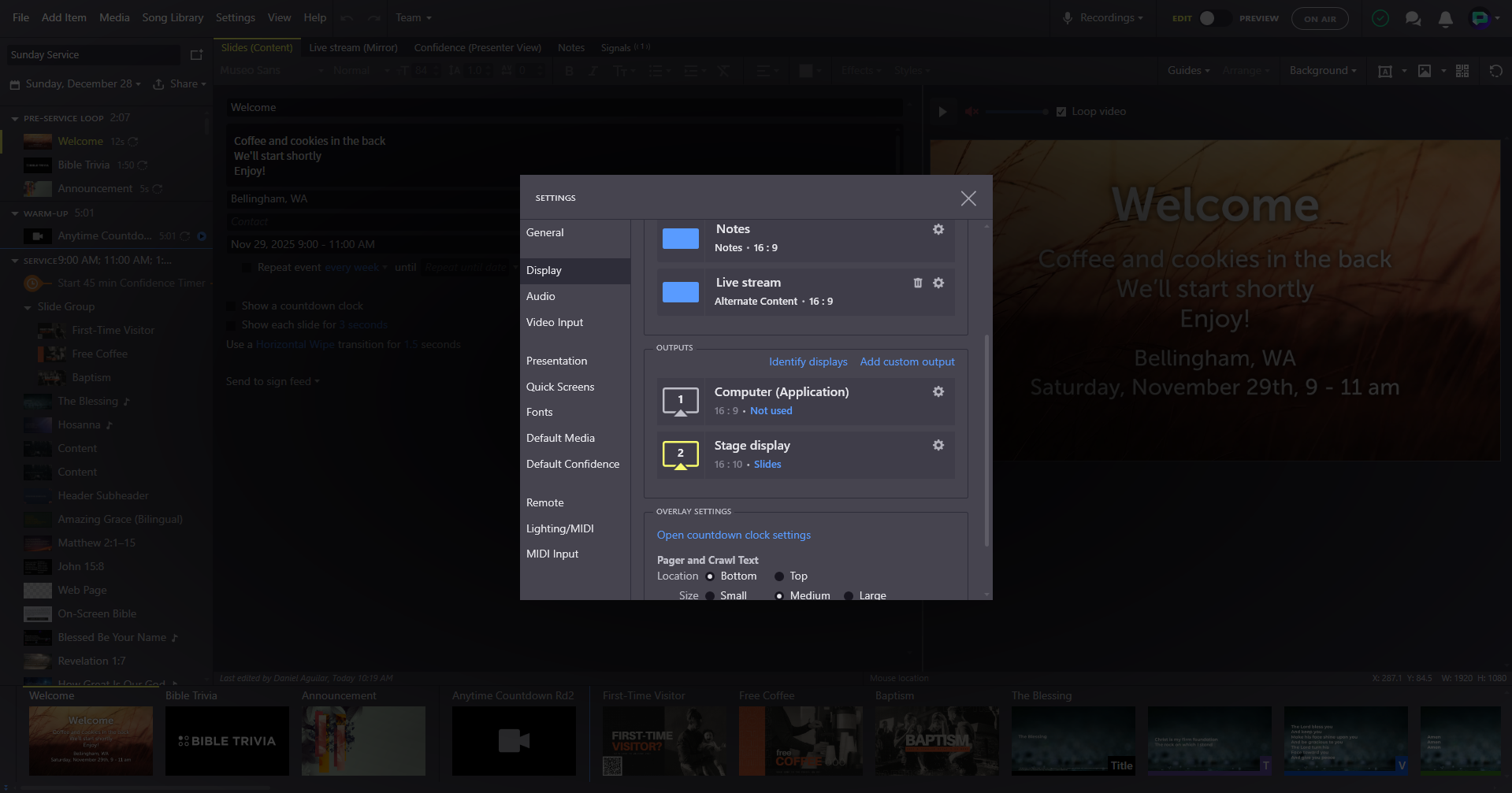Image resolution: width=1512 pixels, height=793 pixels.
Task: Click the reset slide circular arrow icon
Action: coord(1496,71)
